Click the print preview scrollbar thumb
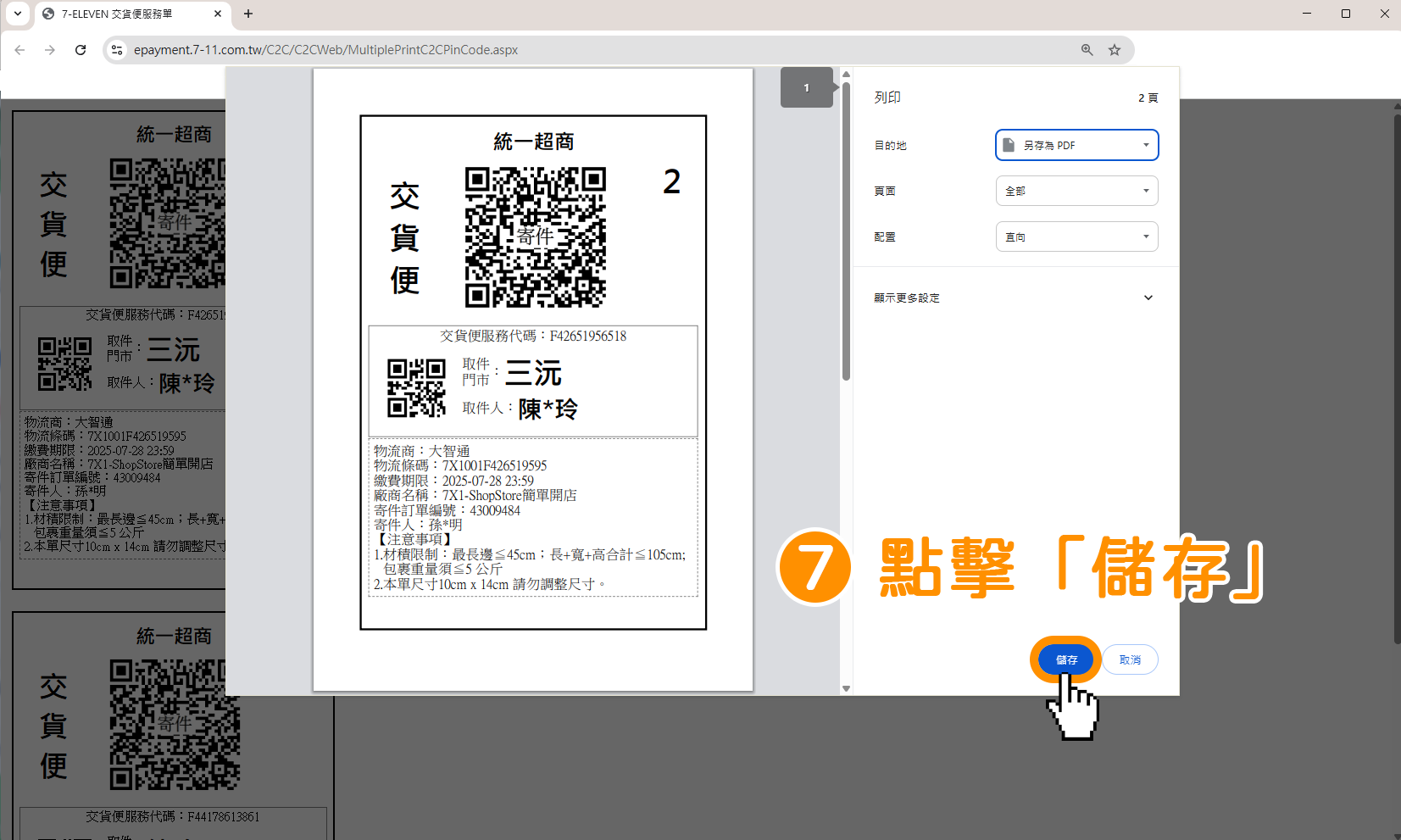Screen dimensions: 1401x840 pyautogui.click(x=846, y=231)
